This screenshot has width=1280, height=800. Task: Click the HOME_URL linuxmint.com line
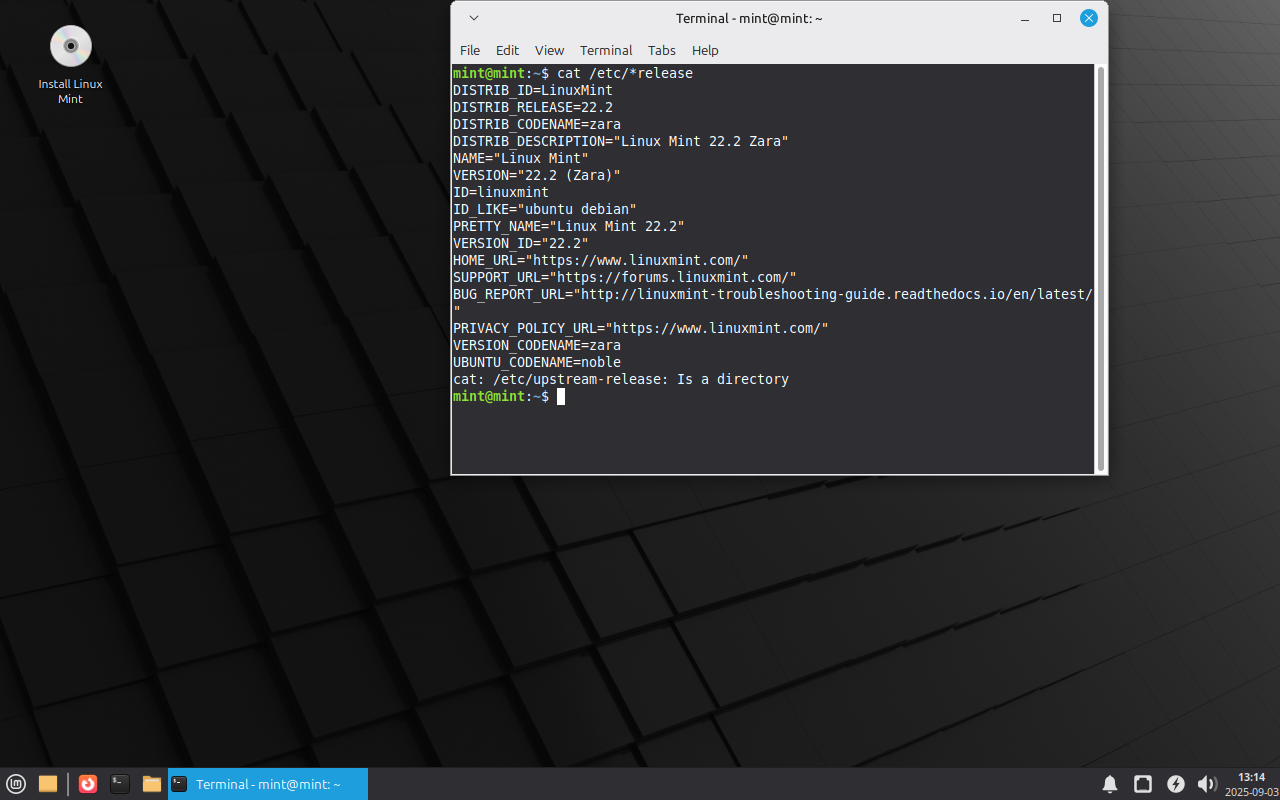click(601, 260)
